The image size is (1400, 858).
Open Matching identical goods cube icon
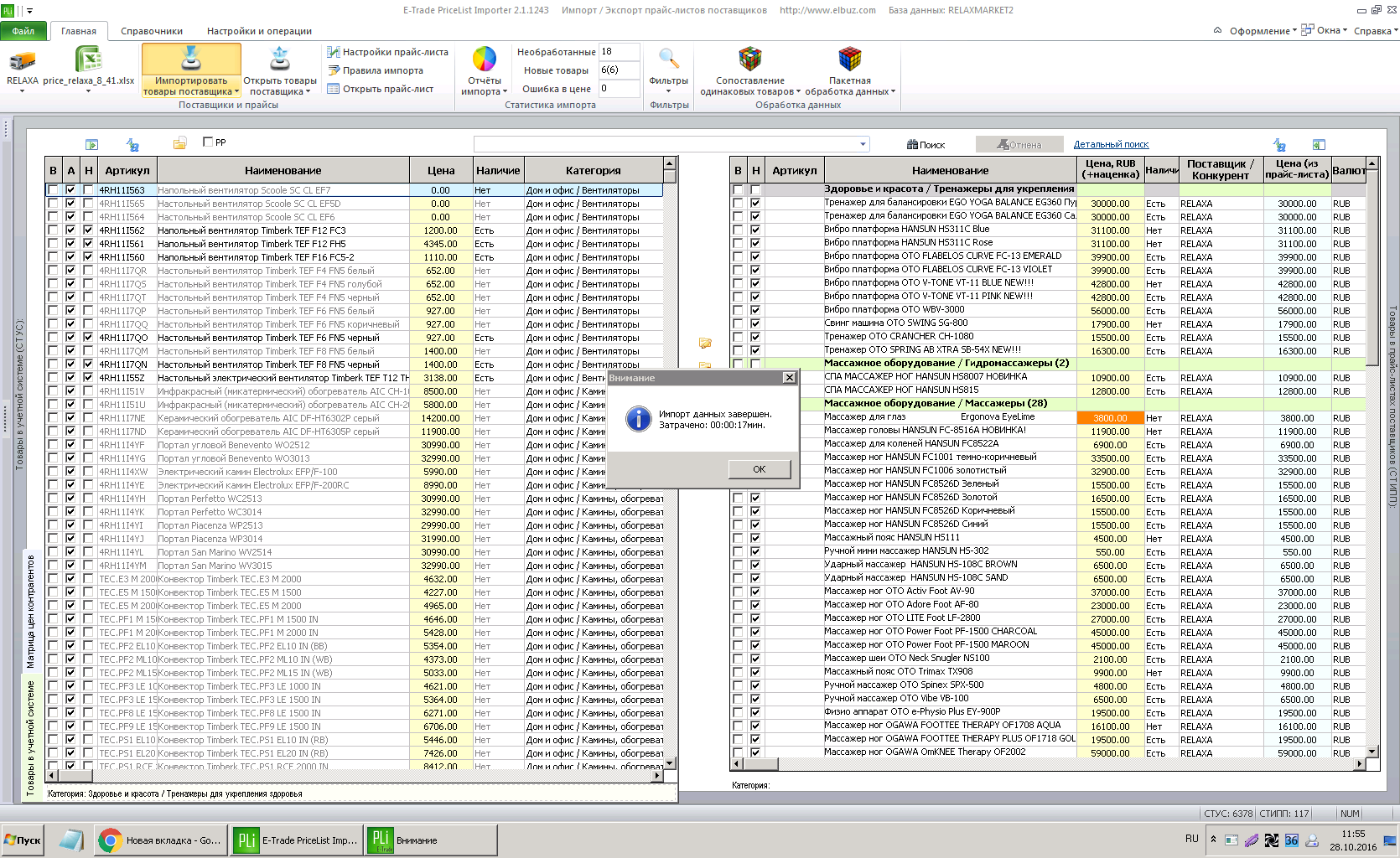[x=749, y=59]
